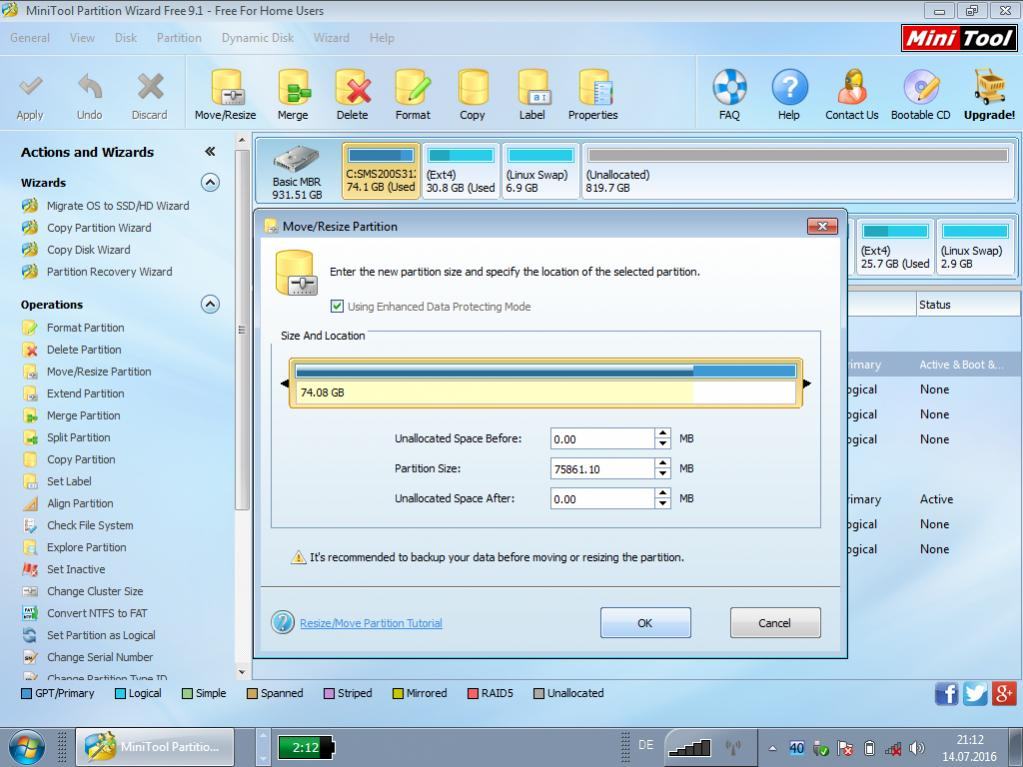Click the Partition Size input field

point(602,468)
